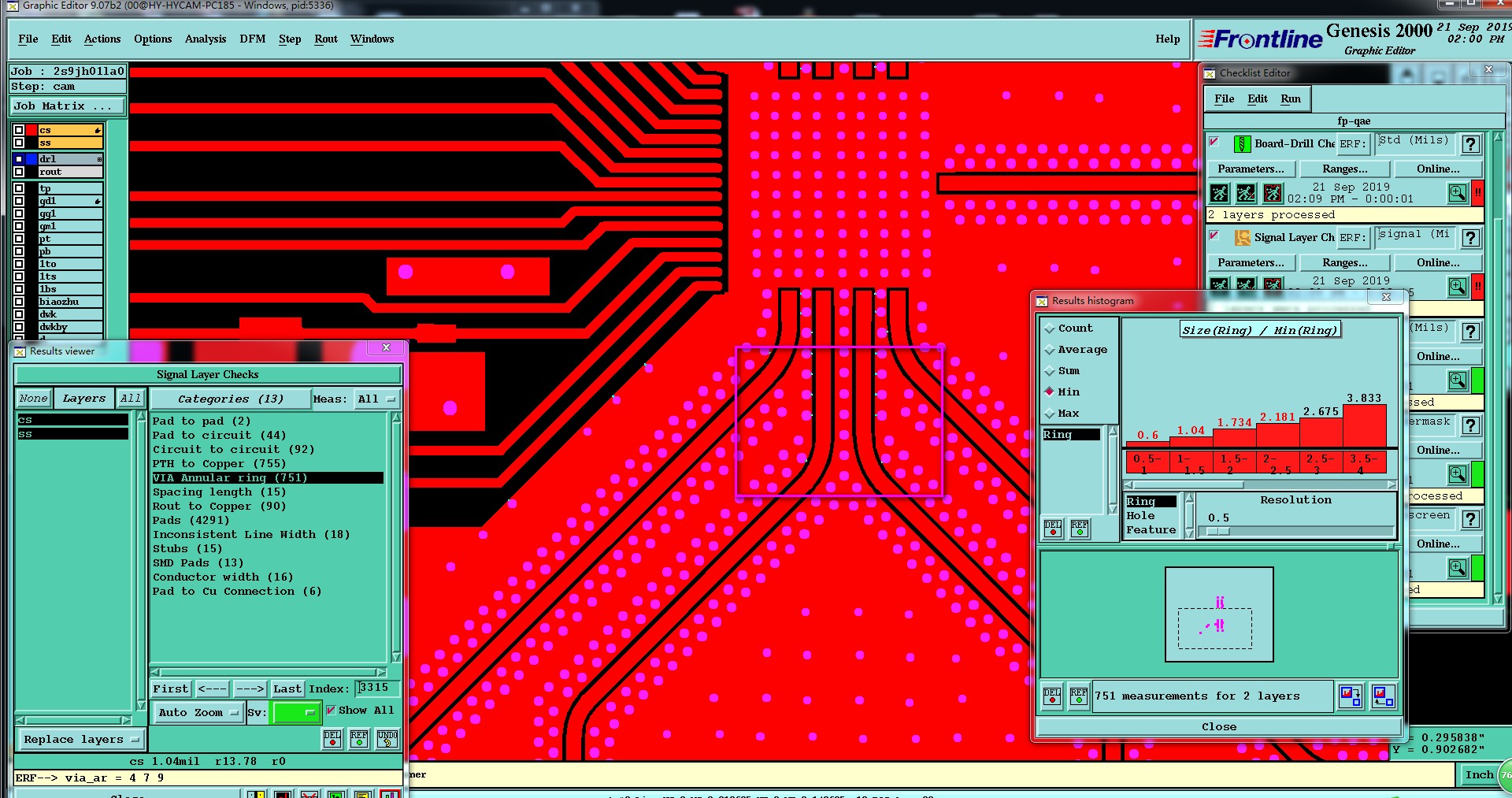The image size is (1512, 798).
Task: Click the Board-Drill Checks drill icon
Action: [1241, 143]
